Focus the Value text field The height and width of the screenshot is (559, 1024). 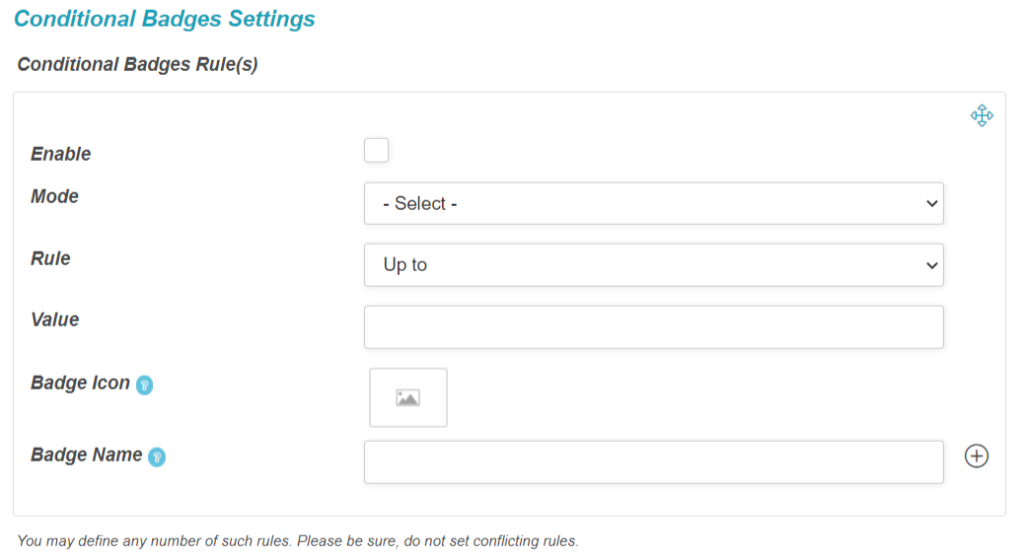(x=654, y=327)
